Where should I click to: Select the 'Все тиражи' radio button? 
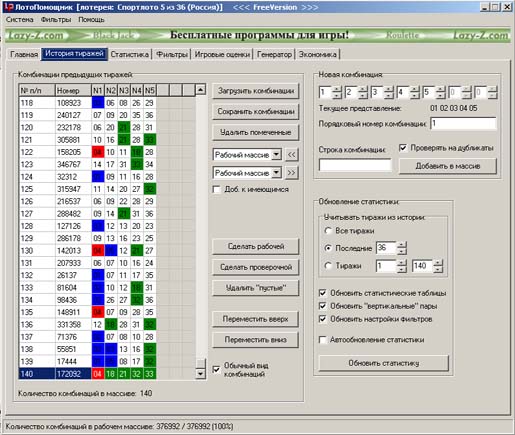(x=328, y=231)
